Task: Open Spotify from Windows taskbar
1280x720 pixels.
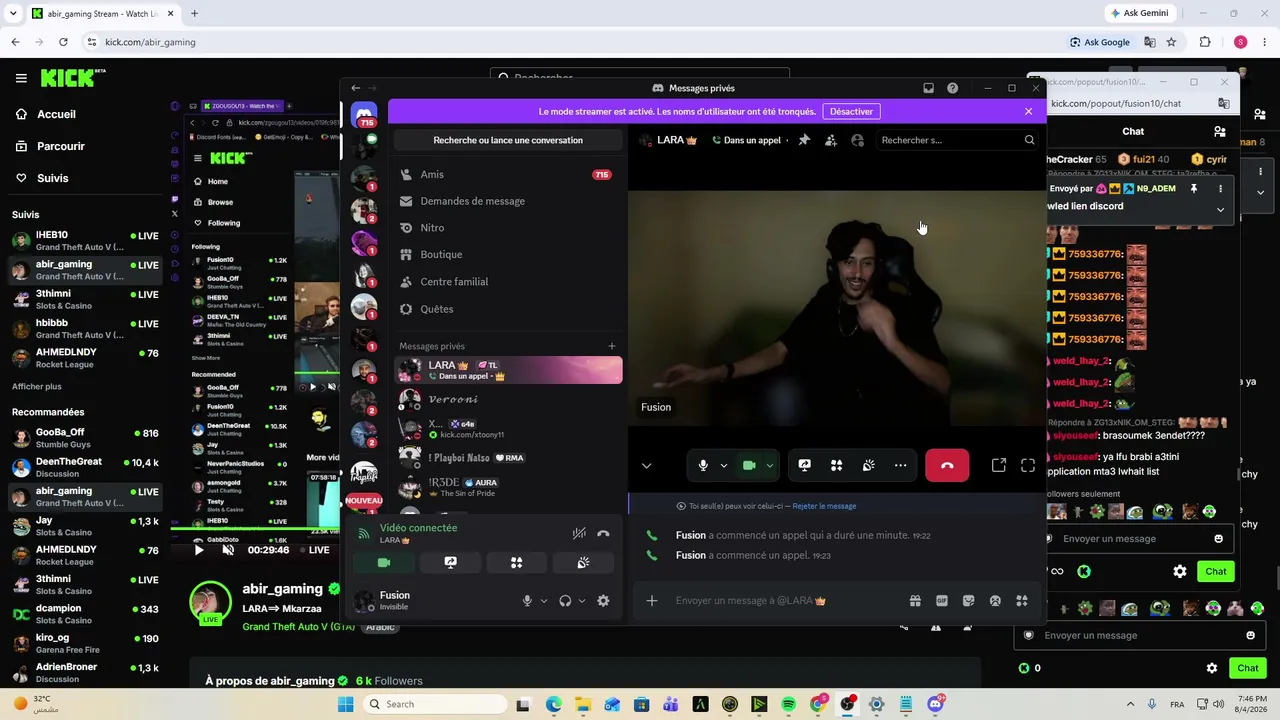Action: (x=788, y=704)
